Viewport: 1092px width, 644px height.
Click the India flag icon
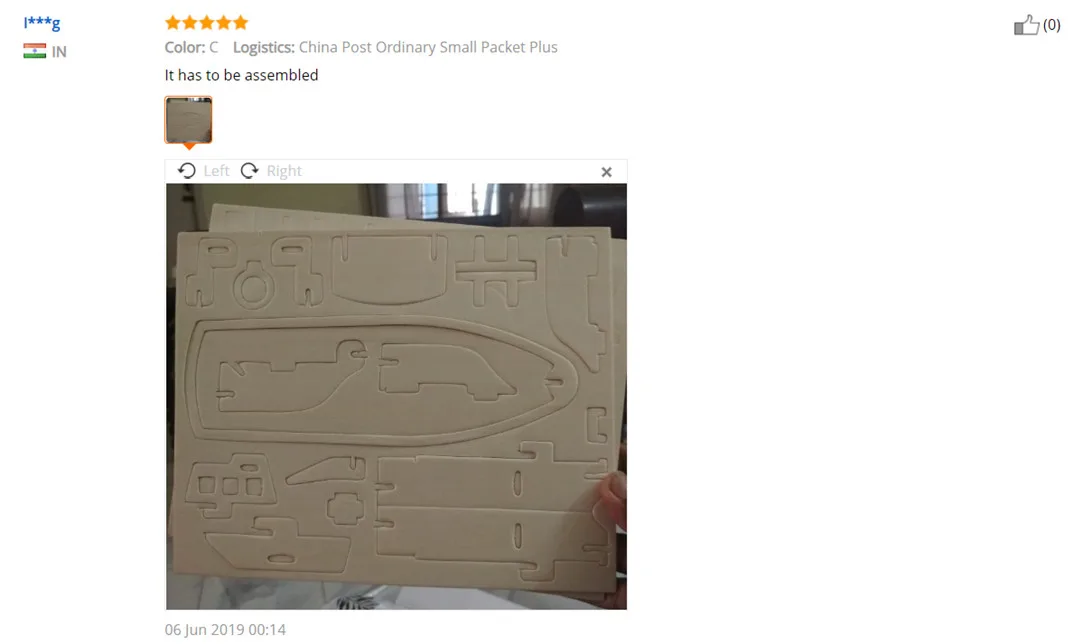[34, 51]
